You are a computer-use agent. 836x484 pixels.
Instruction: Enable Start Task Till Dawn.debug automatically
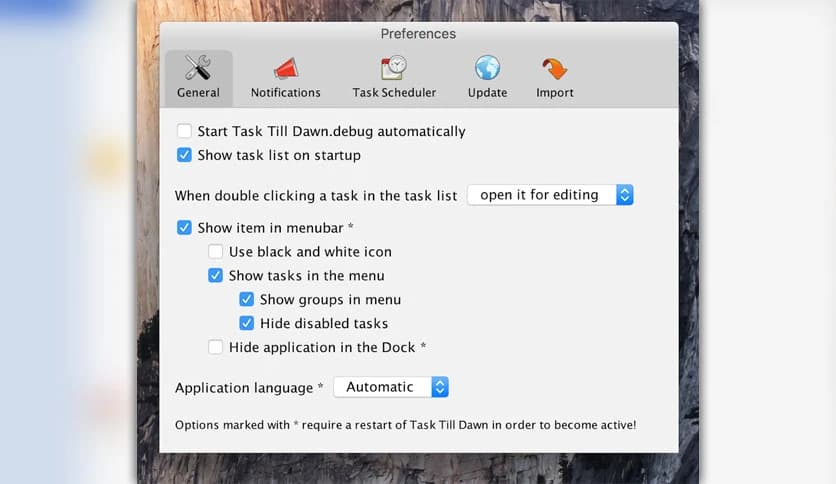point(184,131)
